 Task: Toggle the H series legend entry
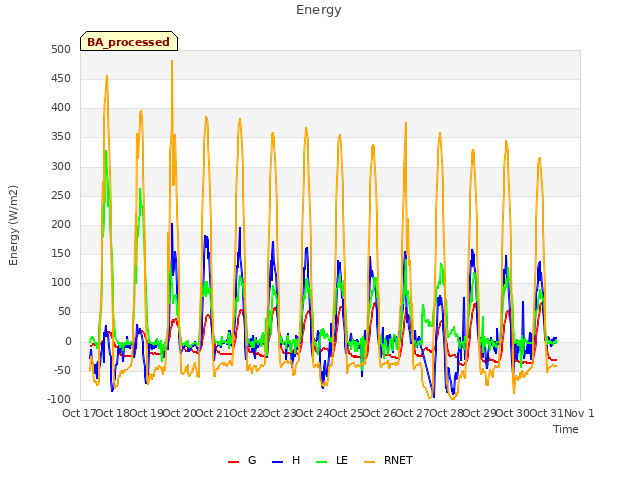click(286, 460)
